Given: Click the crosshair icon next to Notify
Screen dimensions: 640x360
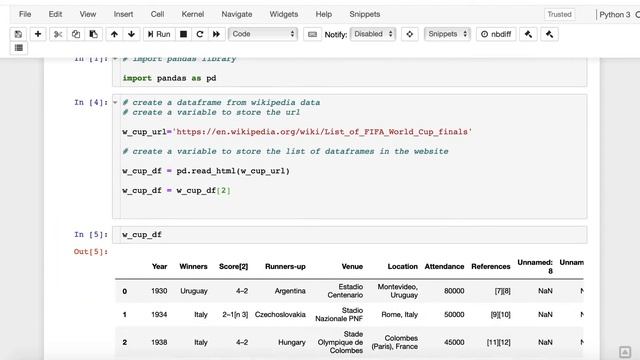Looking at the screenshot, I should [409, 34].
